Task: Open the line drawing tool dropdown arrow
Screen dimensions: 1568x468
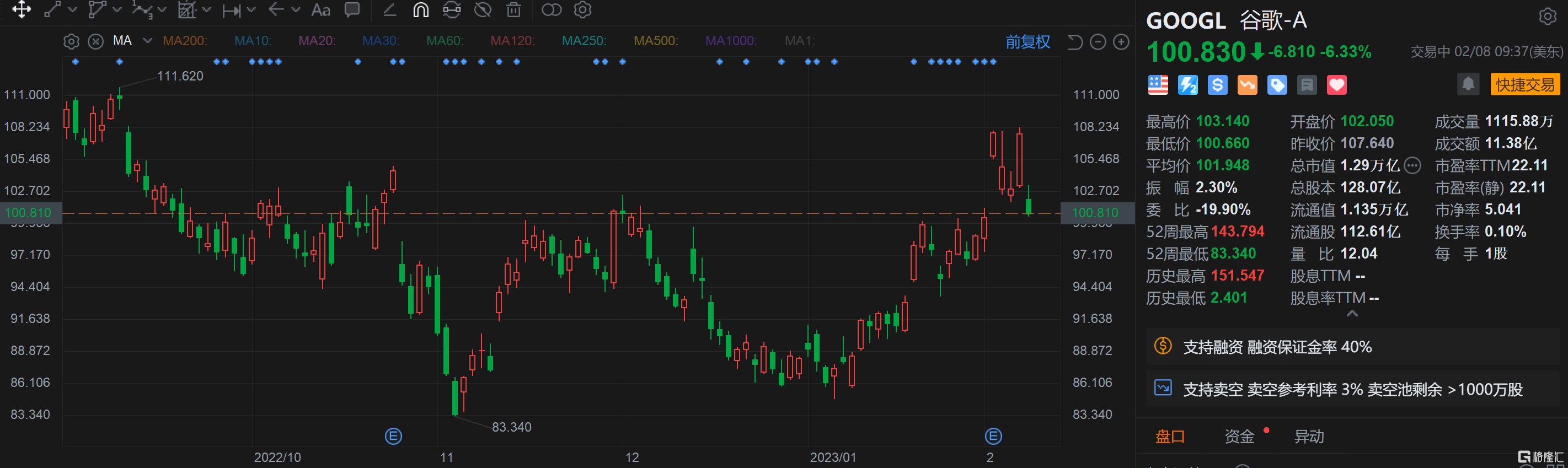Action: click(73, 10)
